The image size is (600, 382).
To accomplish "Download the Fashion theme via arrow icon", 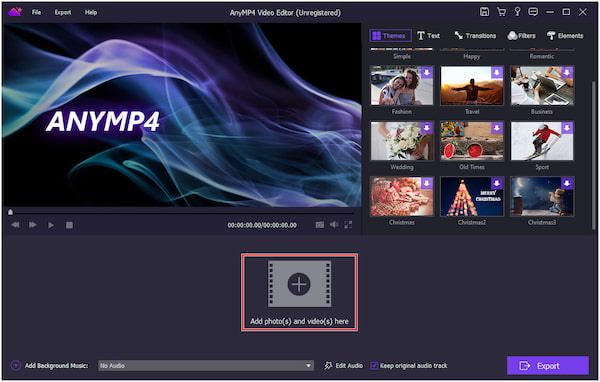I will point(427,72).
